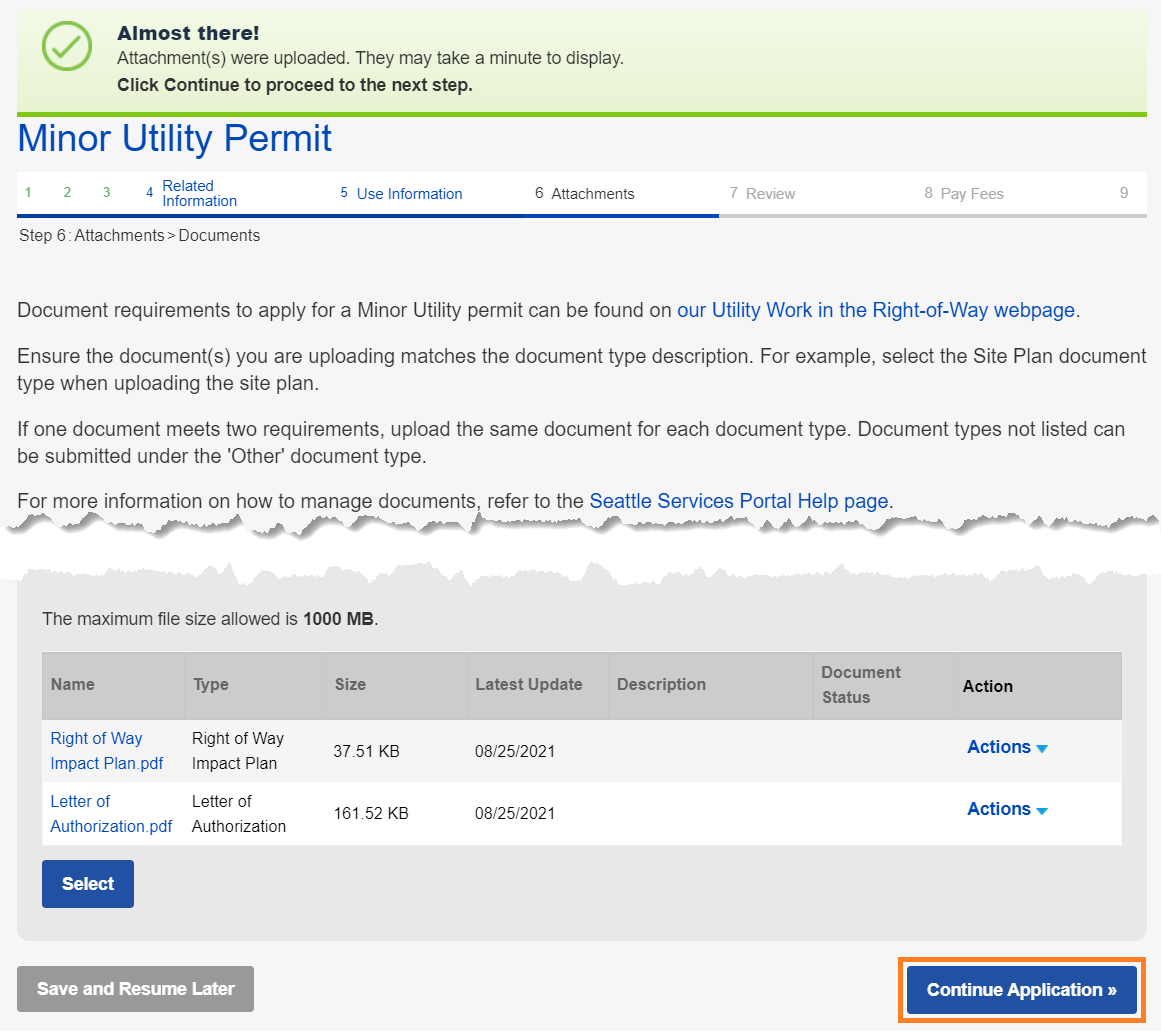Click Select button to add attachment

[x=88, y=884]
